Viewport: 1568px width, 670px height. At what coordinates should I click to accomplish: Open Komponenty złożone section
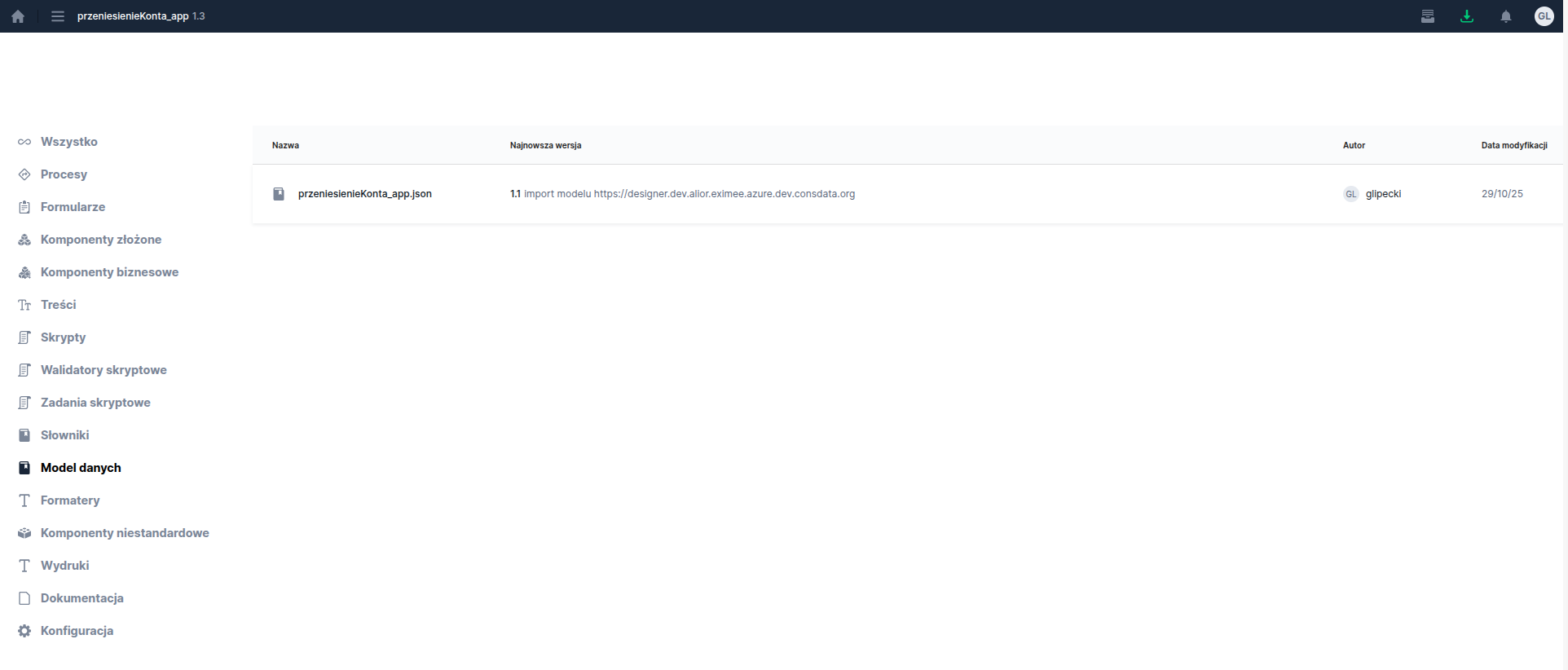(100, 240)
